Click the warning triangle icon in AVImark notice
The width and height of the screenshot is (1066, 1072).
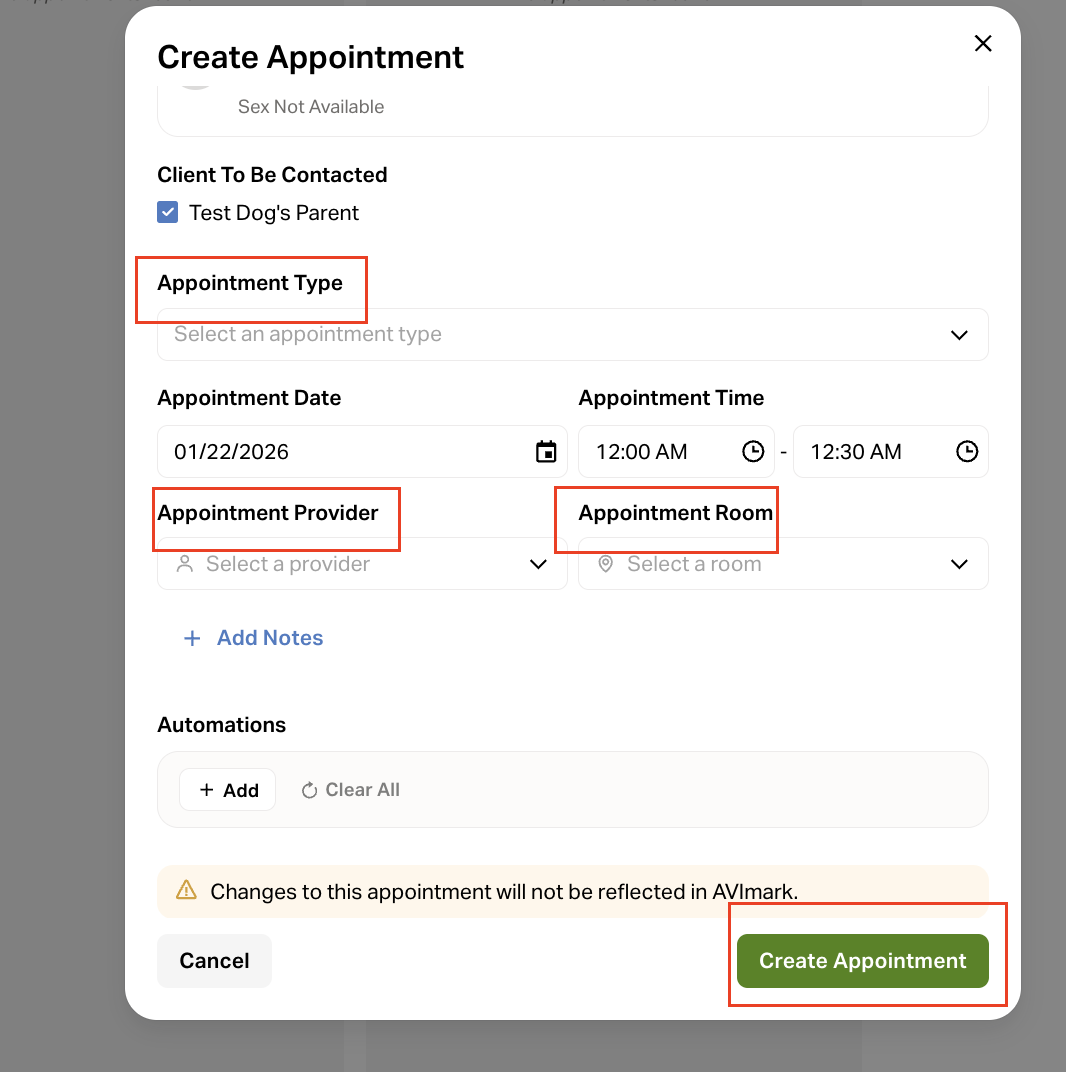tap(186, 891)
